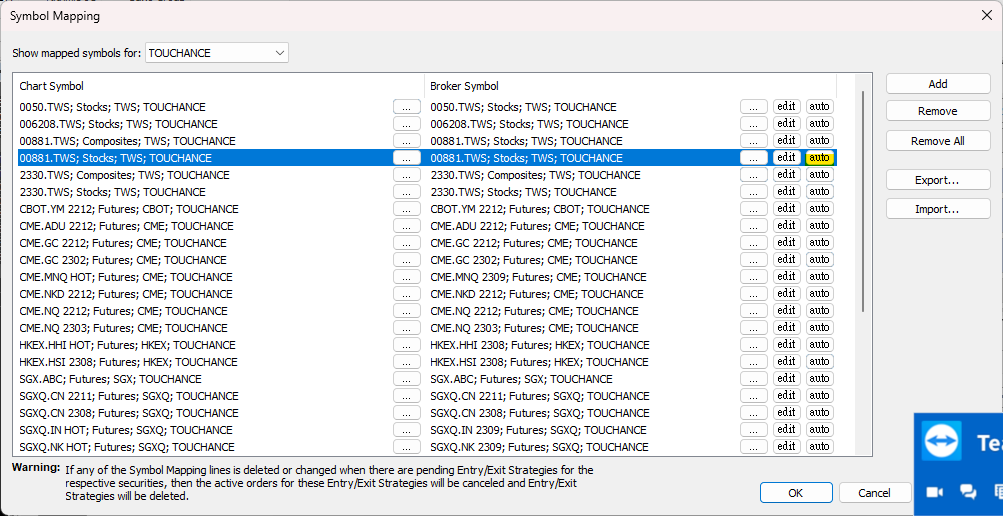Click the Remove All button

(x=938, y=141)
